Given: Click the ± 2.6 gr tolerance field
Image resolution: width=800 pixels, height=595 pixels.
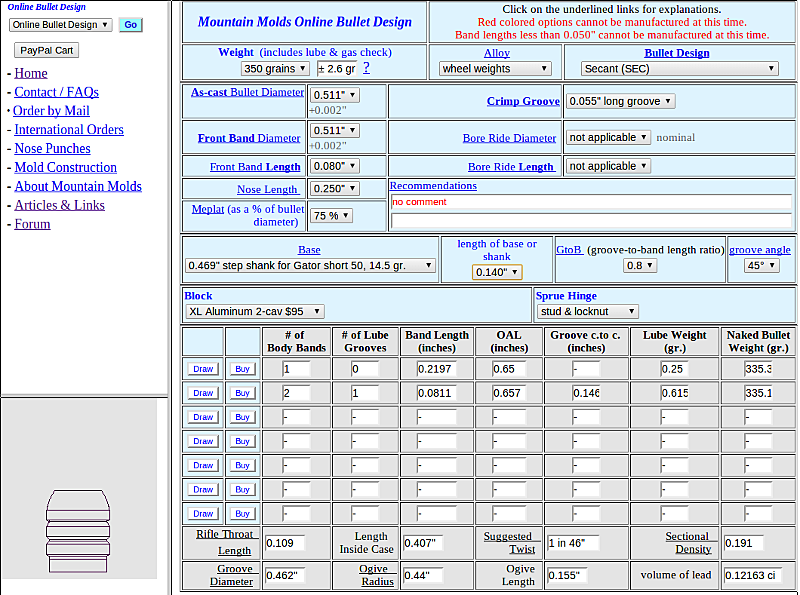Looking at the screenshot, I should click(337, 69).
